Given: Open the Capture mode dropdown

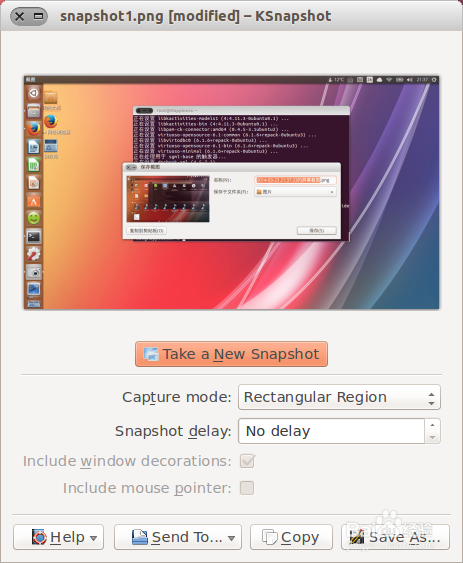Looking at the screenshot, I should click(x=339, y=397).
